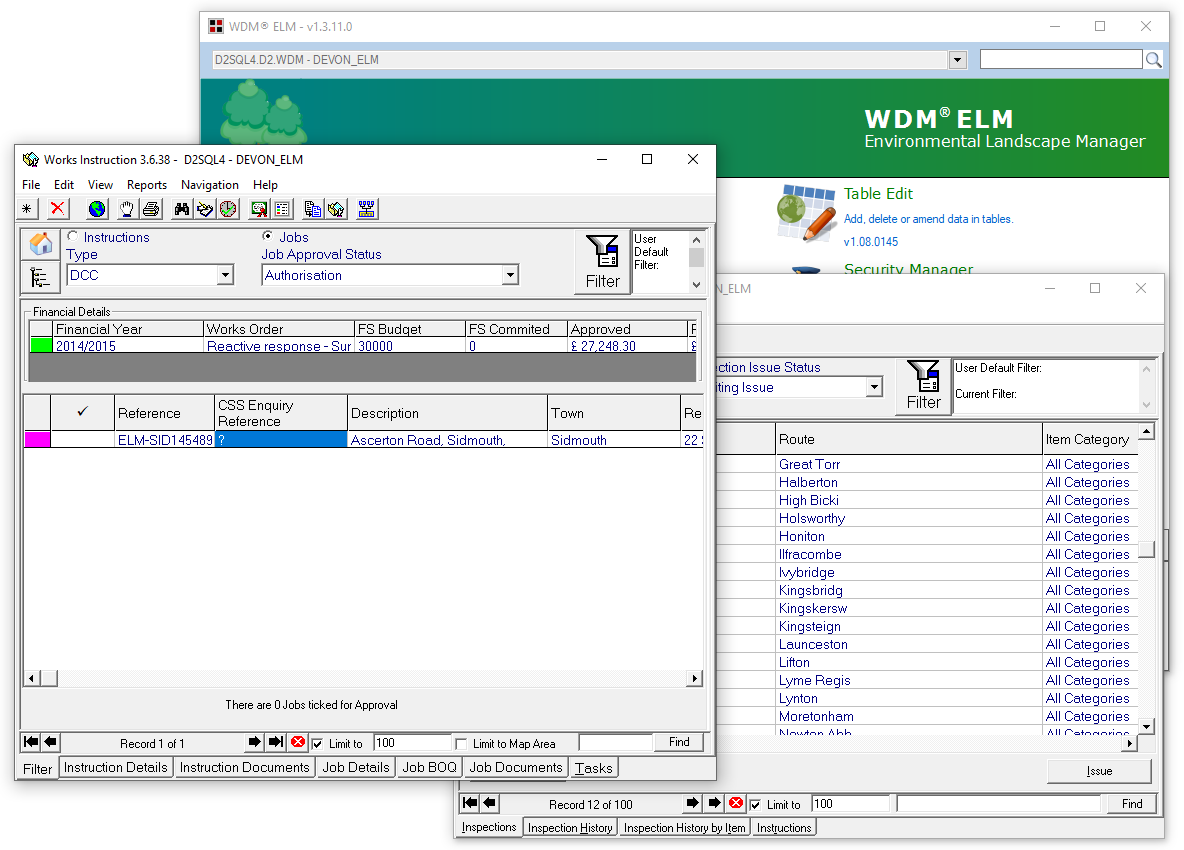Open the Table Edit link

878,194
